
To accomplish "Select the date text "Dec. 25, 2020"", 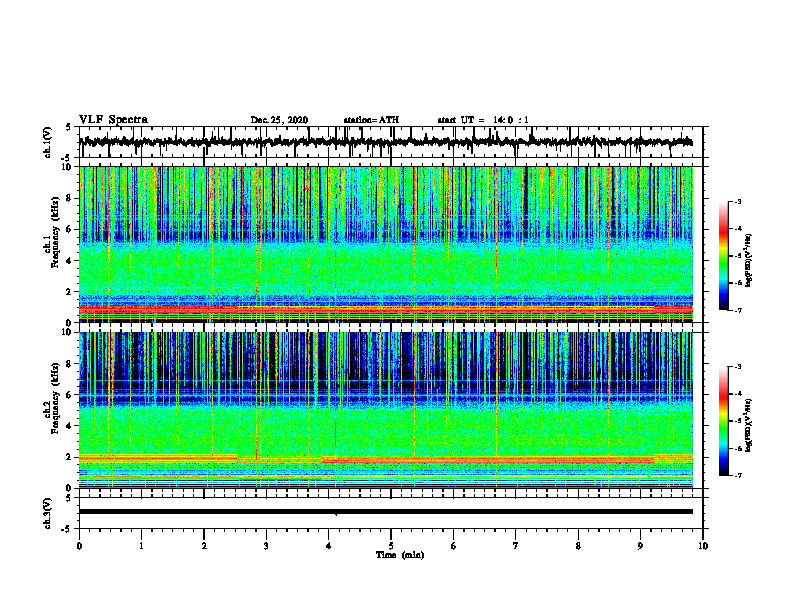I will click(279, 120).
